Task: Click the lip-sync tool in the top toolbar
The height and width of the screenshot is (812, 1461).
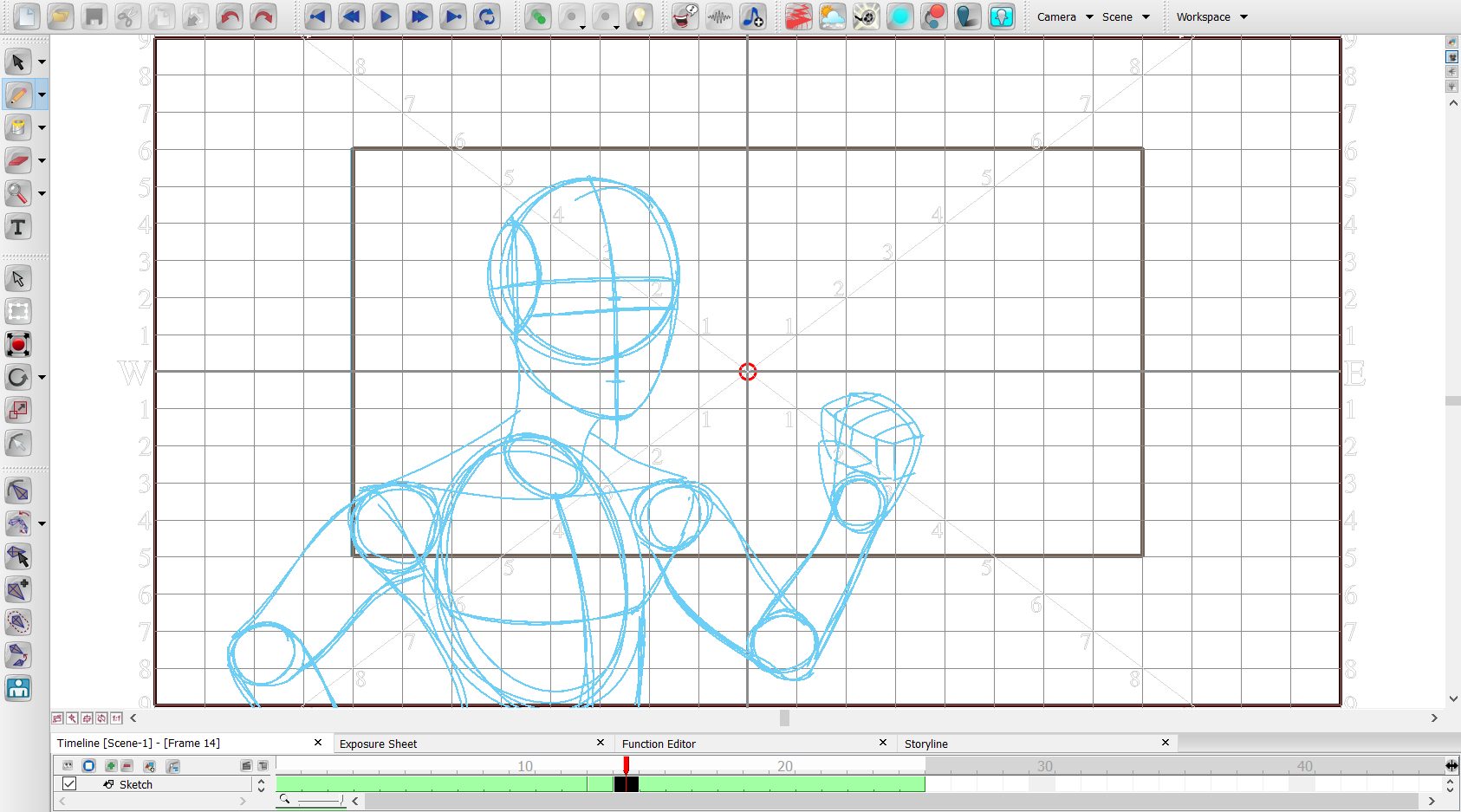Action: tap(684, 16)
